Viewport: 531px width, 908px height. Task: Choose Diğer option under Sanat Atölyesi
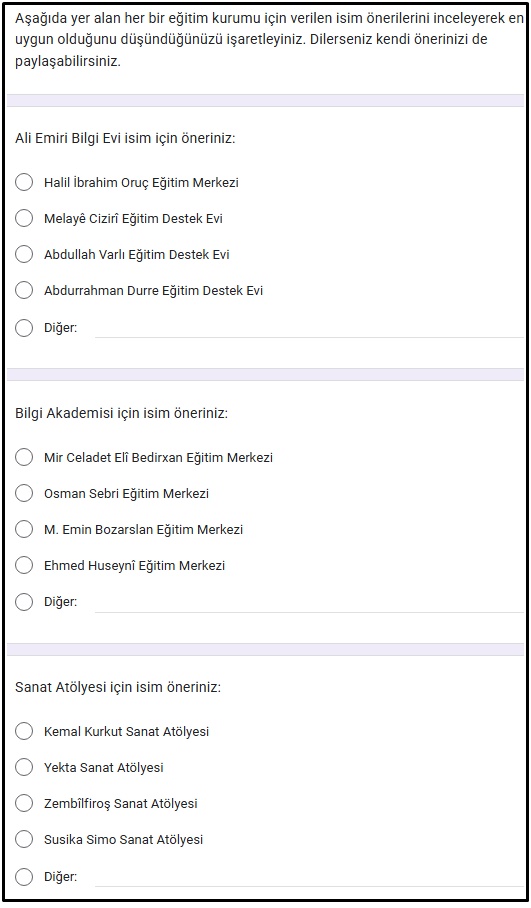pos(24,876)
